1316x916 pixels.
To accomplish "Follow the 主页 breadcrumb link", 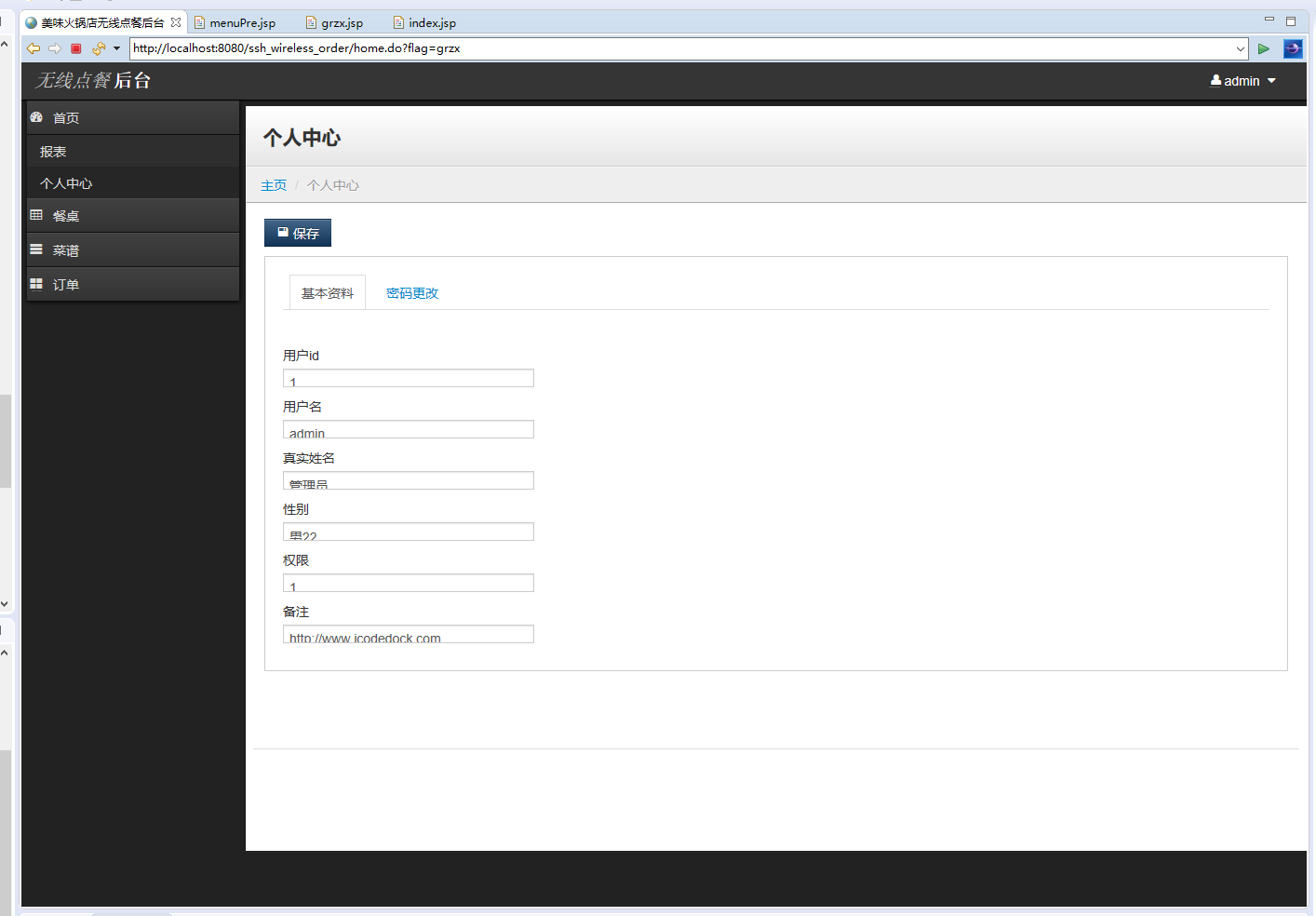I will pyautogui.click(x=274, y=185).
